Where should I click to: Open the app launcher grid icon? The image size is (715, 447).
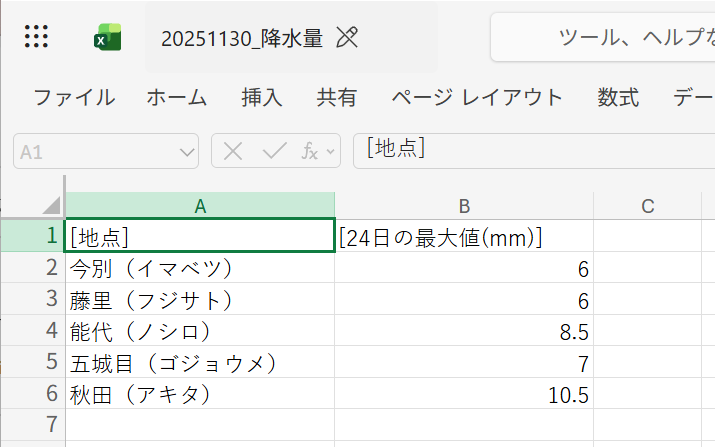tap(36, 36)
